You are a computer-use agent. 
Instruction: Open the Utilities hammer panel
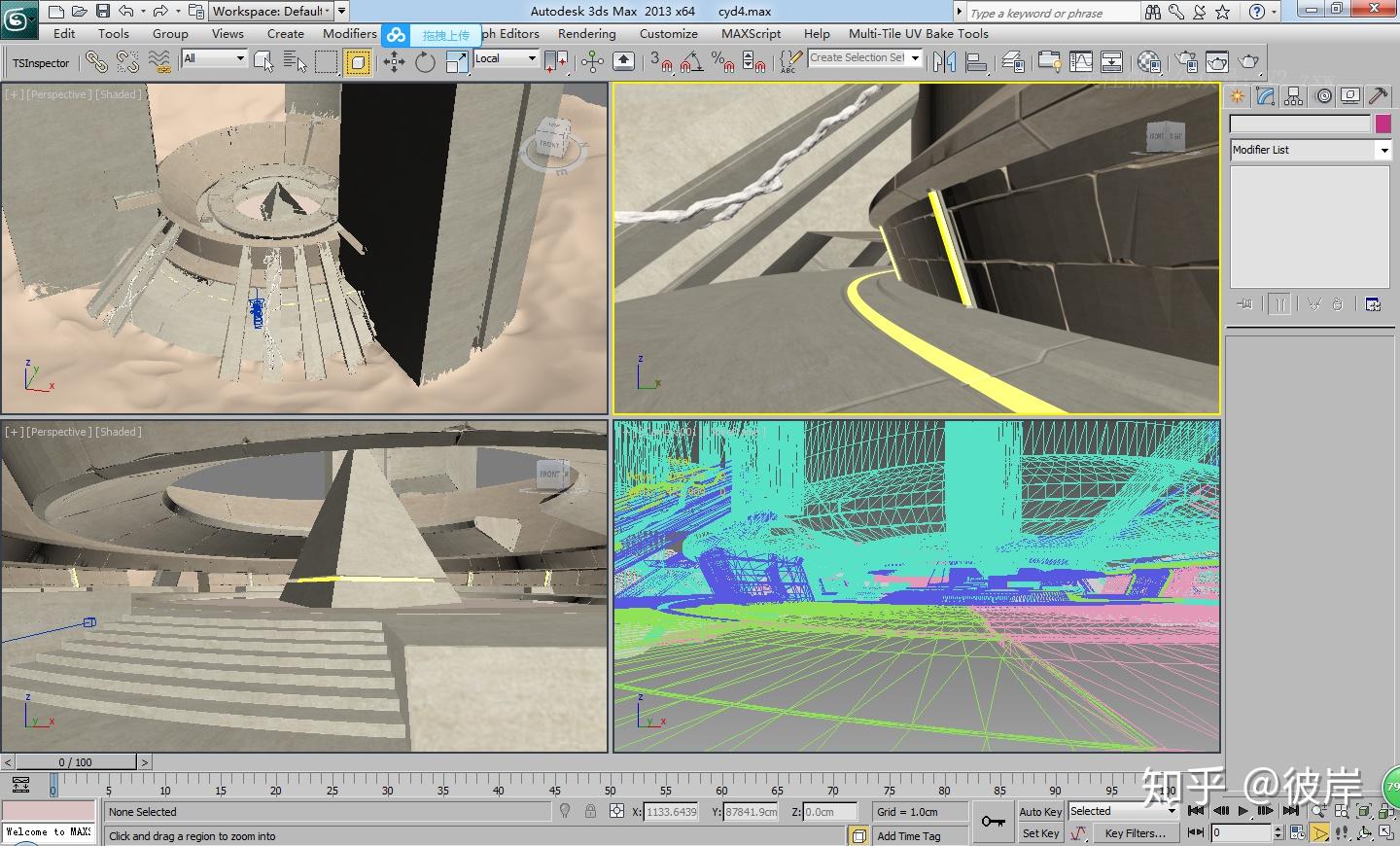(x=1378, y=95)
